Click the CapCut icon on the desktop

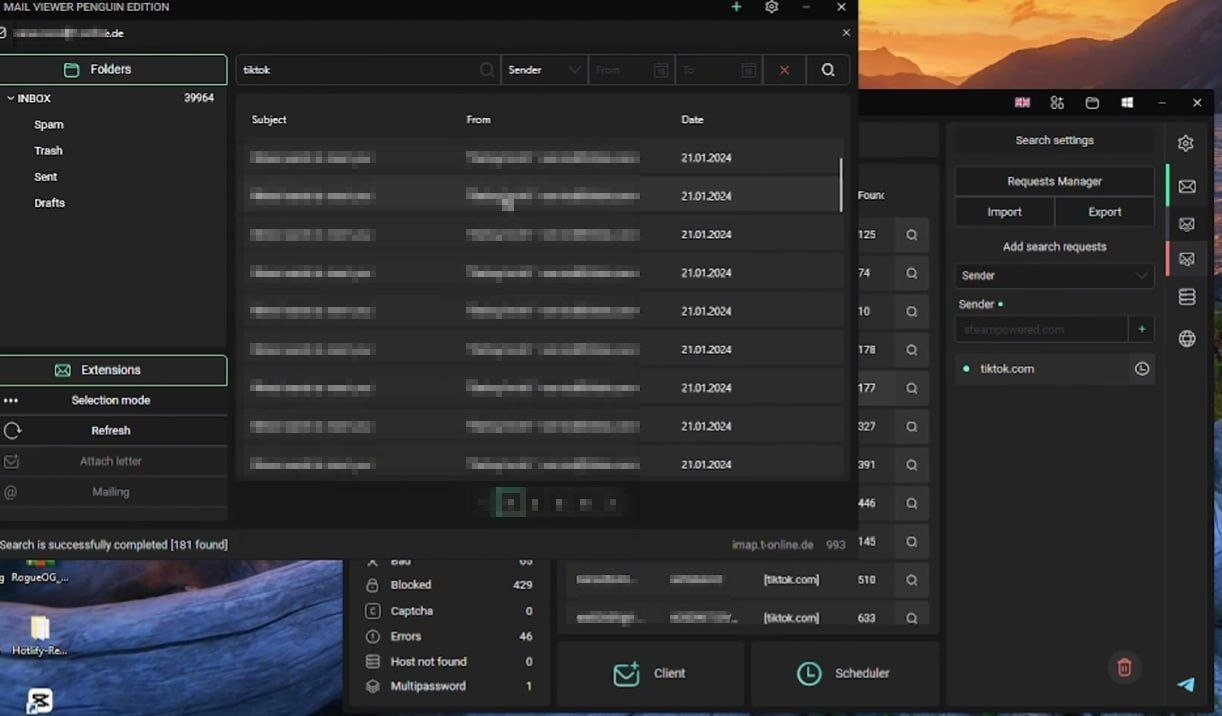pos(40,701)
